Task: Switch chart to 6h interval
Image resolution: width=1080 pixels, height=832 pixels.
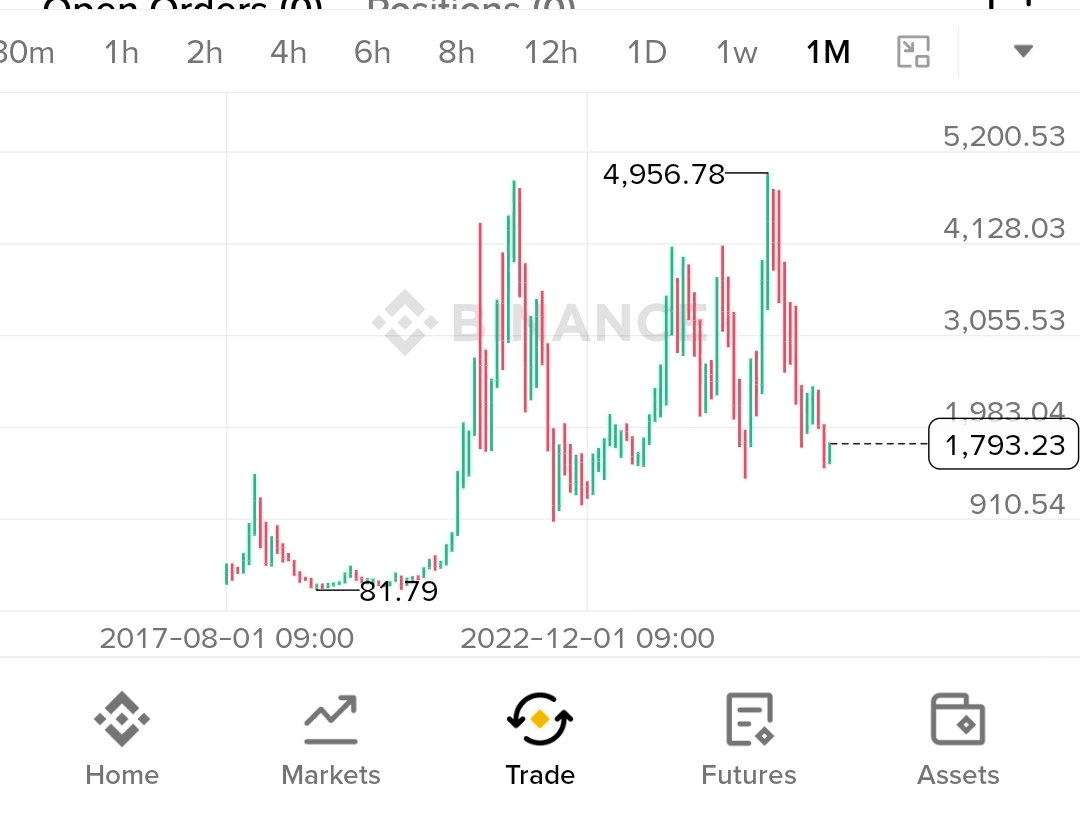Action: click(x=372, y=52)
